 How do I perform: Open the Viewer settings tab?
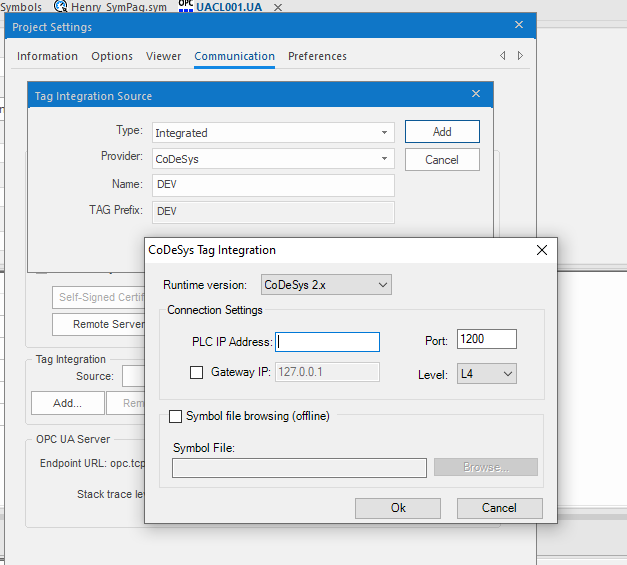coord(164,56)
